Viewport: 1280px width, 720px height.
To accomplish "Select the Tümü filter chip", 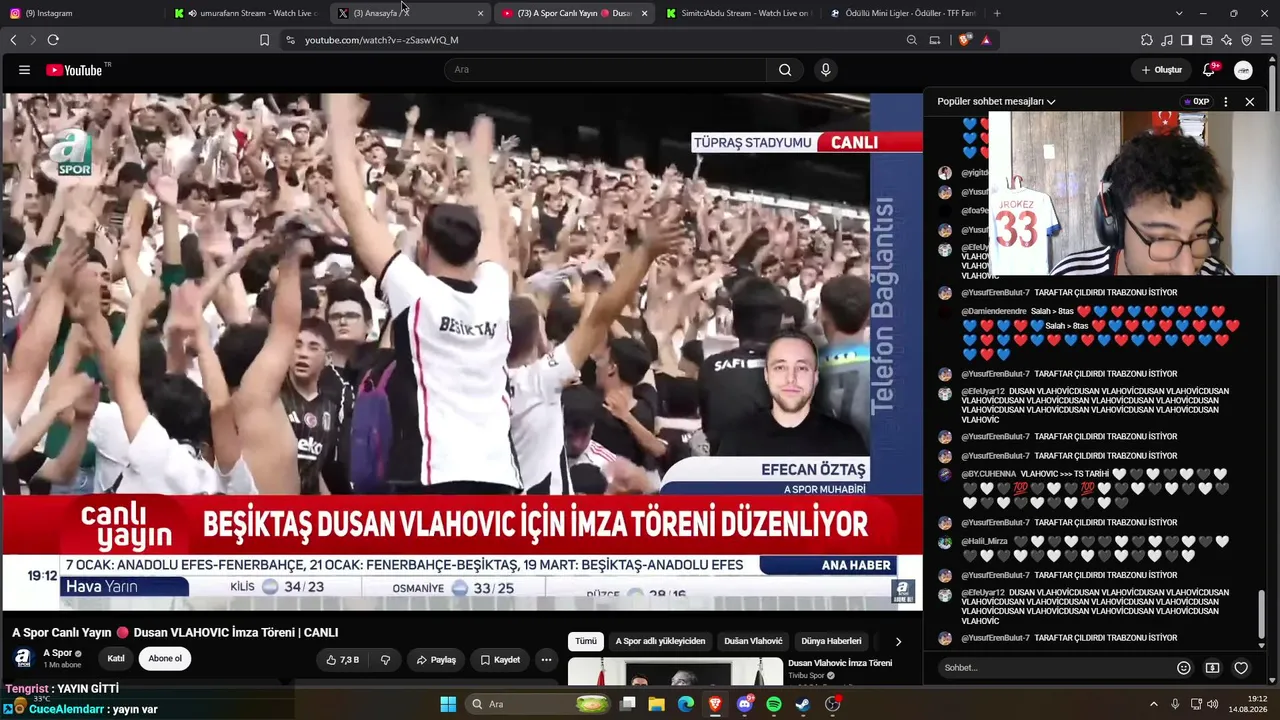I will point(586,641).
